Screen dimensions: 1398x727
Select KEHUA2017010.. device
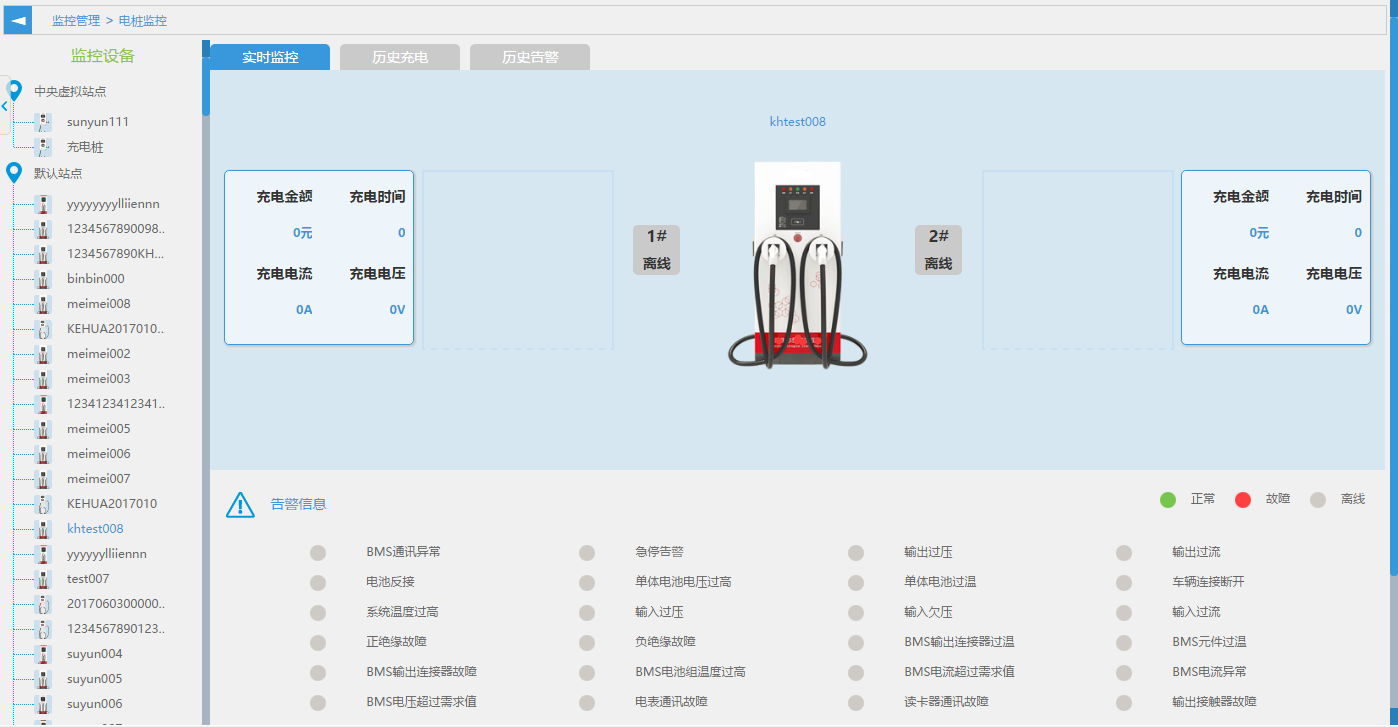click(x=116, y=329)
